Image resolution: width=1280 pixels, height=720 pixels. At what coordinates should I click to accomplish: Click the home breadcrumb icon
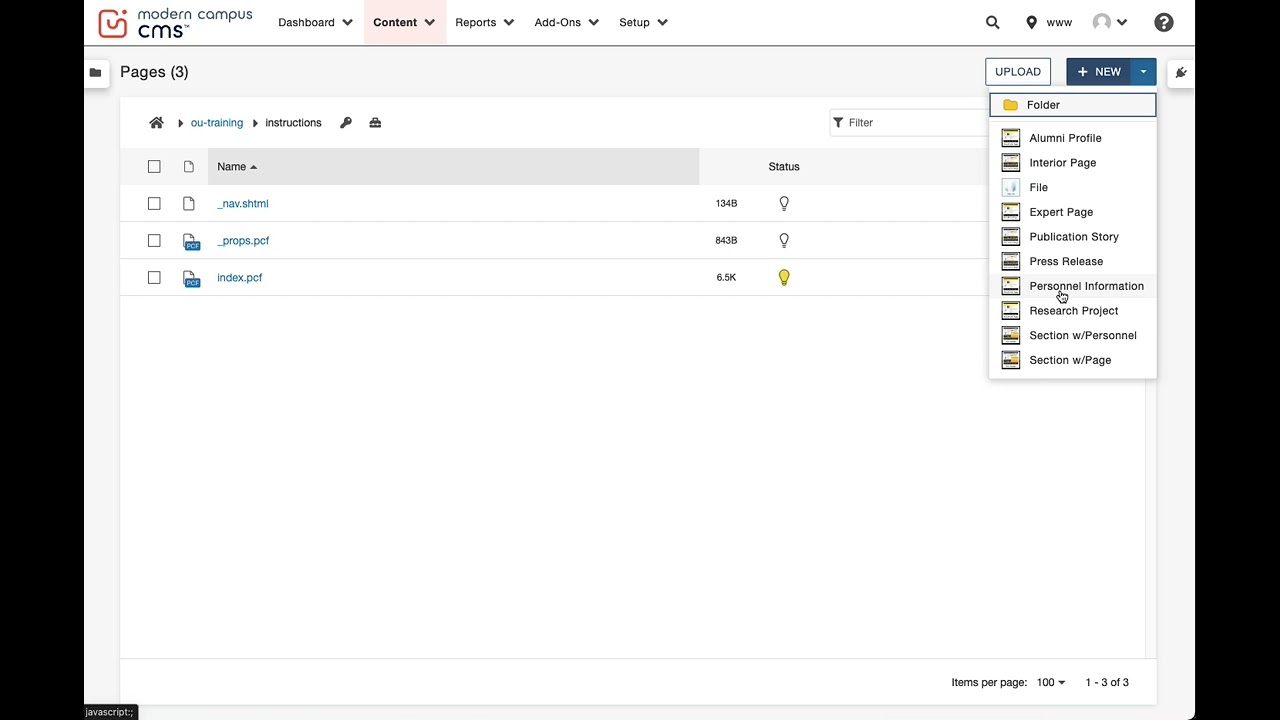[x=156, y=122]
